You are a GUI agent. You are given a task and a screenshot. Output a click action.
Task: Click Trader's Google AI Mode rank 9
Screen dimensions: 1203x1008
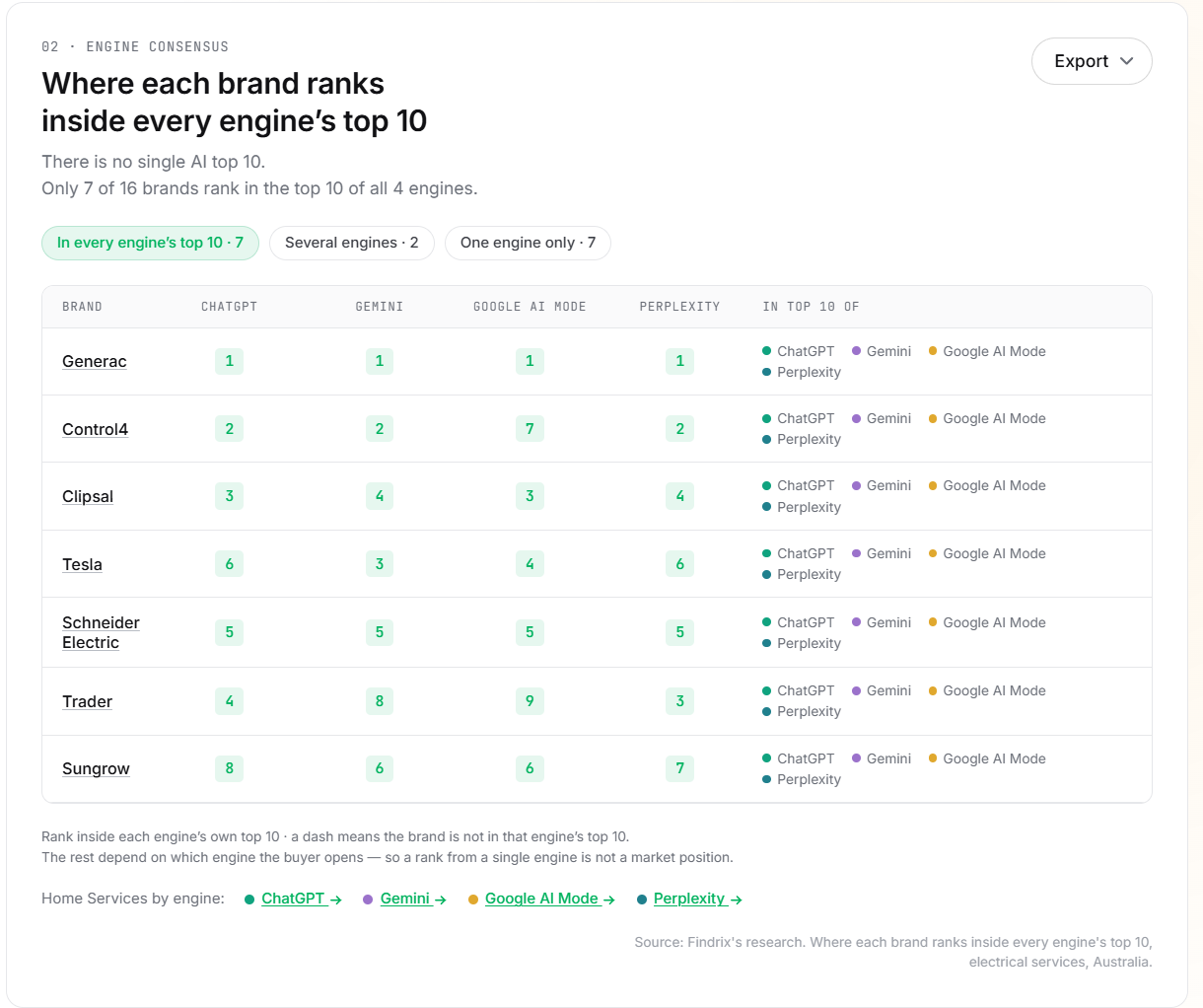(530, 701)
